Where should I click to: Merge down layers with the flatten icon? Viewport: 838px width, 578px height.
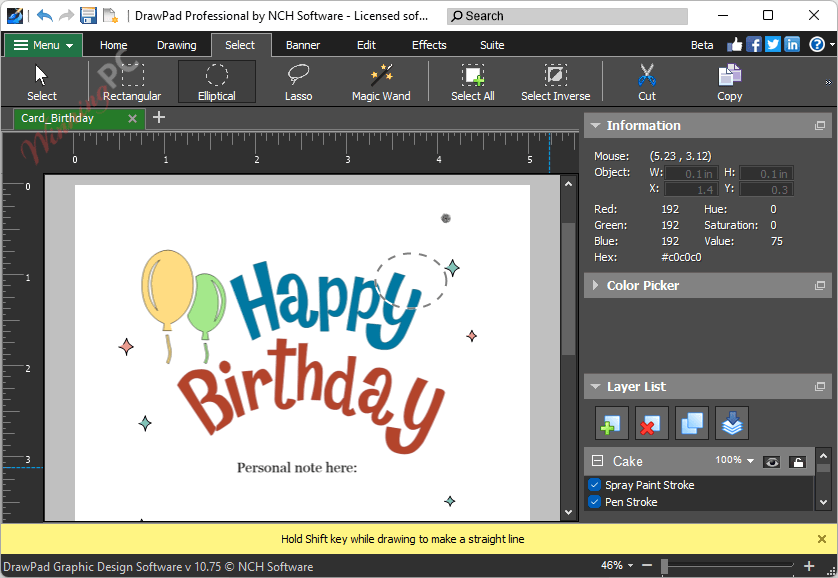click(x=732, y=423)
